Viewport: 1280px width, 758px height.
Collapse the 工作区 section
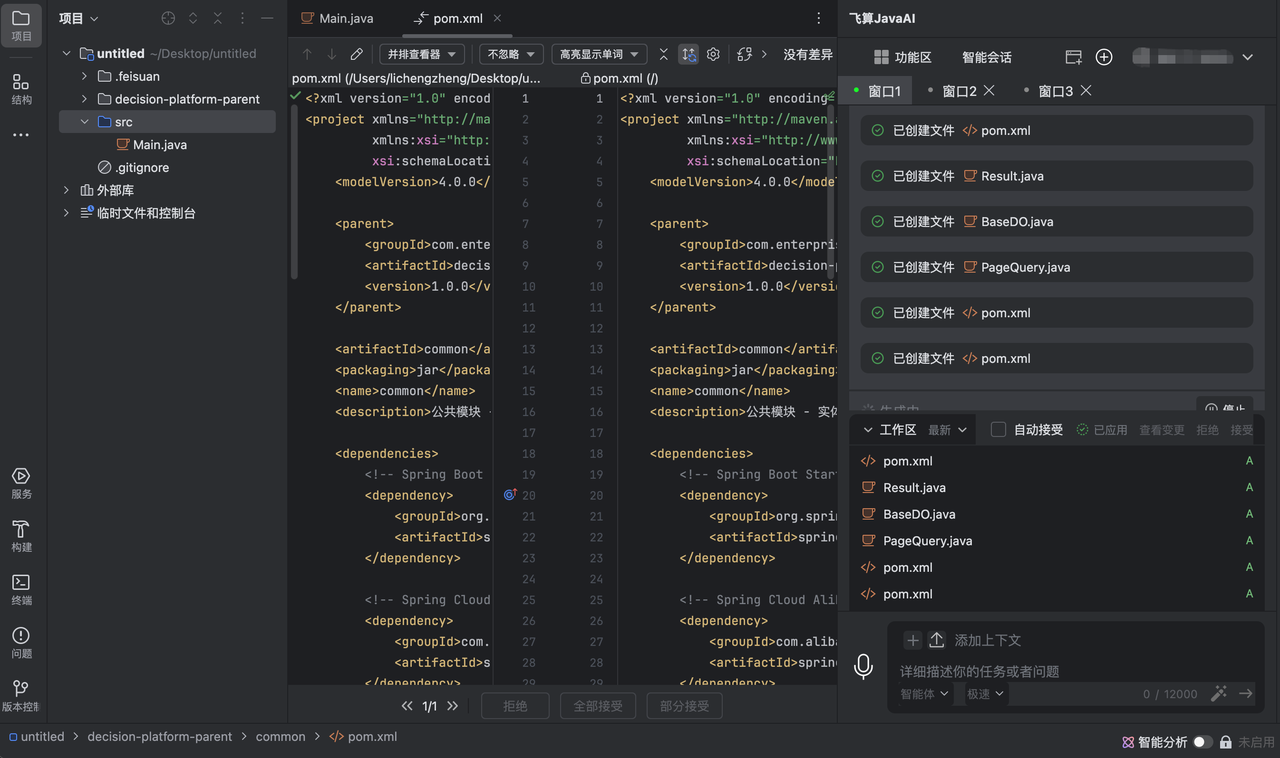point(868,430)
